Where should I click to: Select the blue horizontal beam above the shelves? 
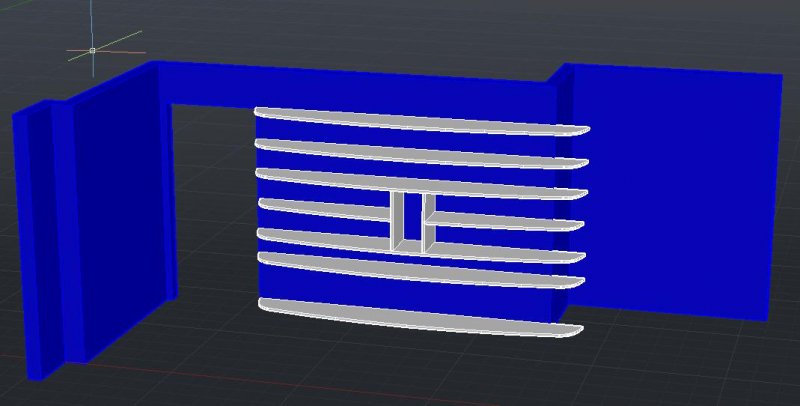point(357,87)
